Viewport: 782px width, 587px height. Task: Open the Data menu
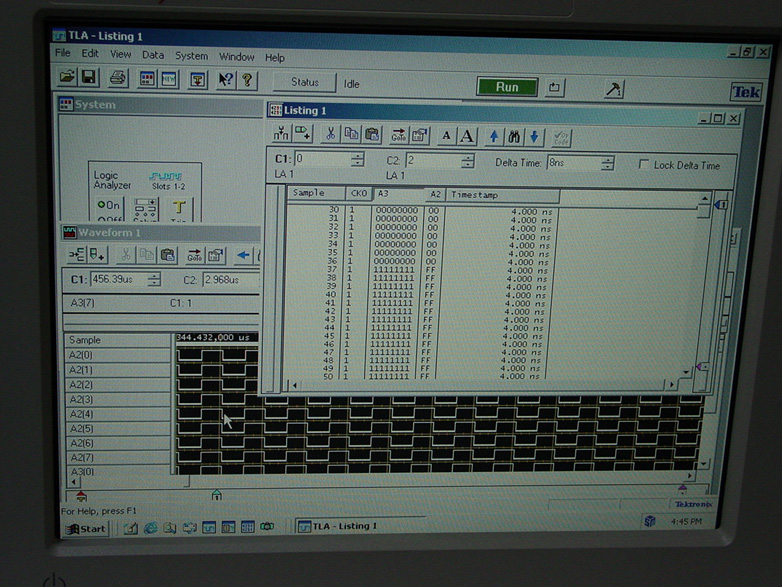(x=153, y=55)
